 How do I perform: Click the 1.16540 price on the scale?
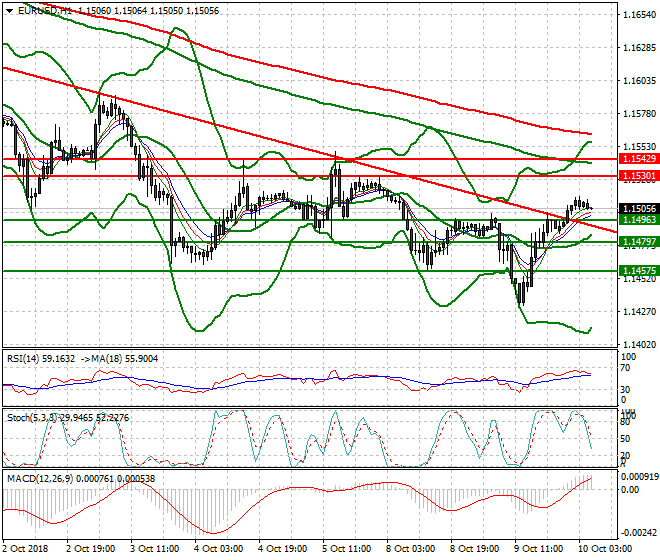tap(639, 15)
